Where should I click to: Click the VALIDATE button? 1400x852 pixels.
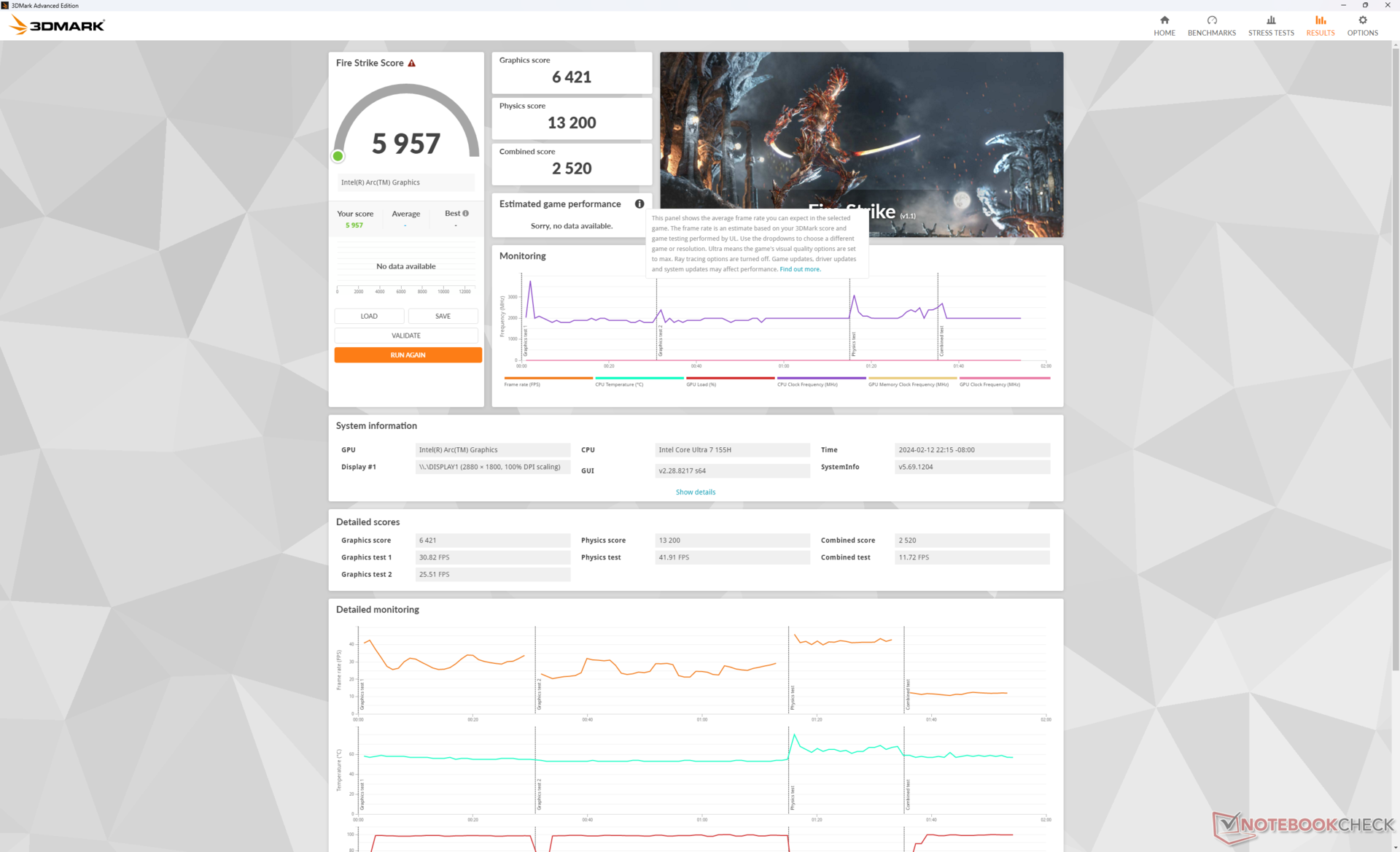click(406, 336)
